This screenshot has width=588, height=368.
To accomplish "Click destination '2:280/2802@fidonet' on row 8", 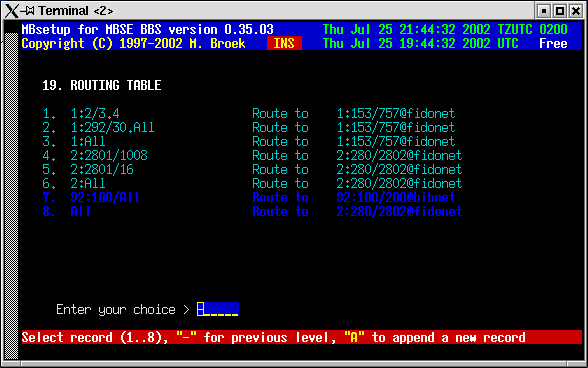I will click(399, 212).
